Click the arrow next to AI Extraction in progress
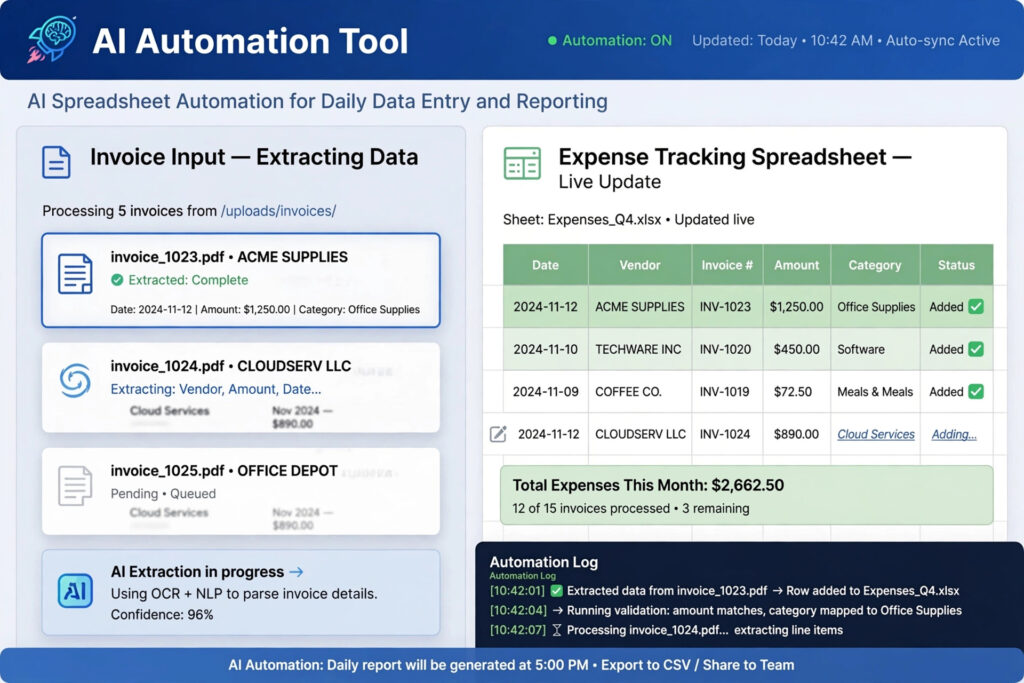Image resolution: width=1024 pixels, height=683 pixels. [x=296, y=572]
